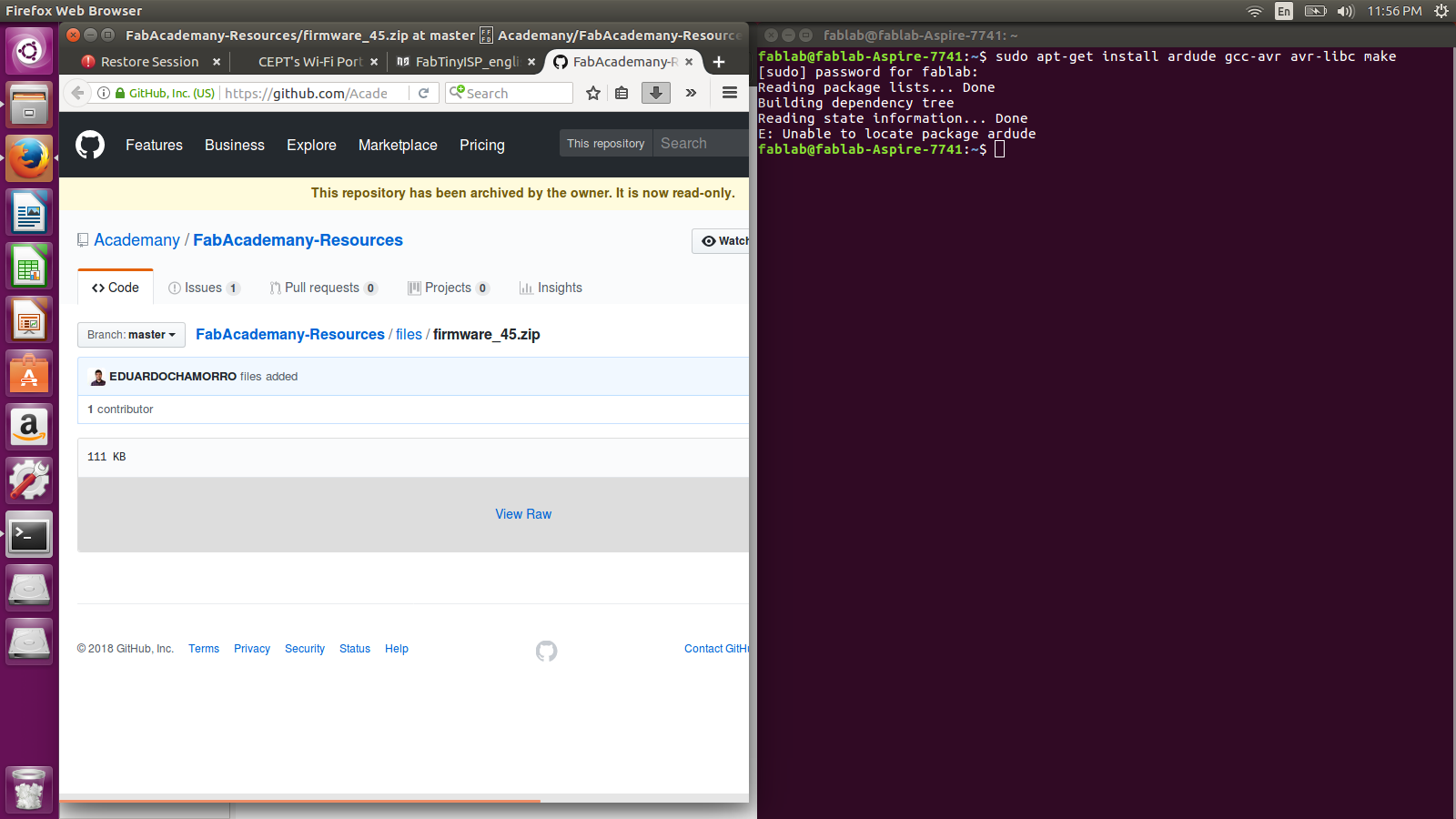This screenshot has width=1456, height=819.
Task: Open the Academany owner link
Action: (137, 240)
